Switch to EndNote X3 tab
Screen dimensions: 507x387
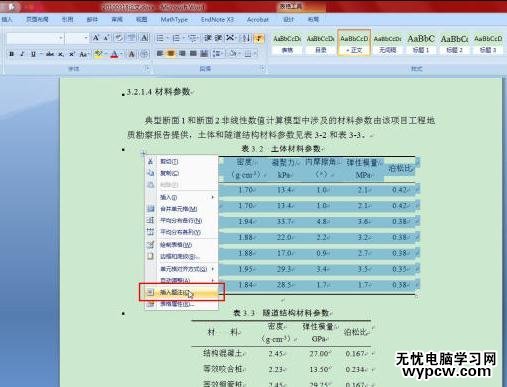pos(217,20)
